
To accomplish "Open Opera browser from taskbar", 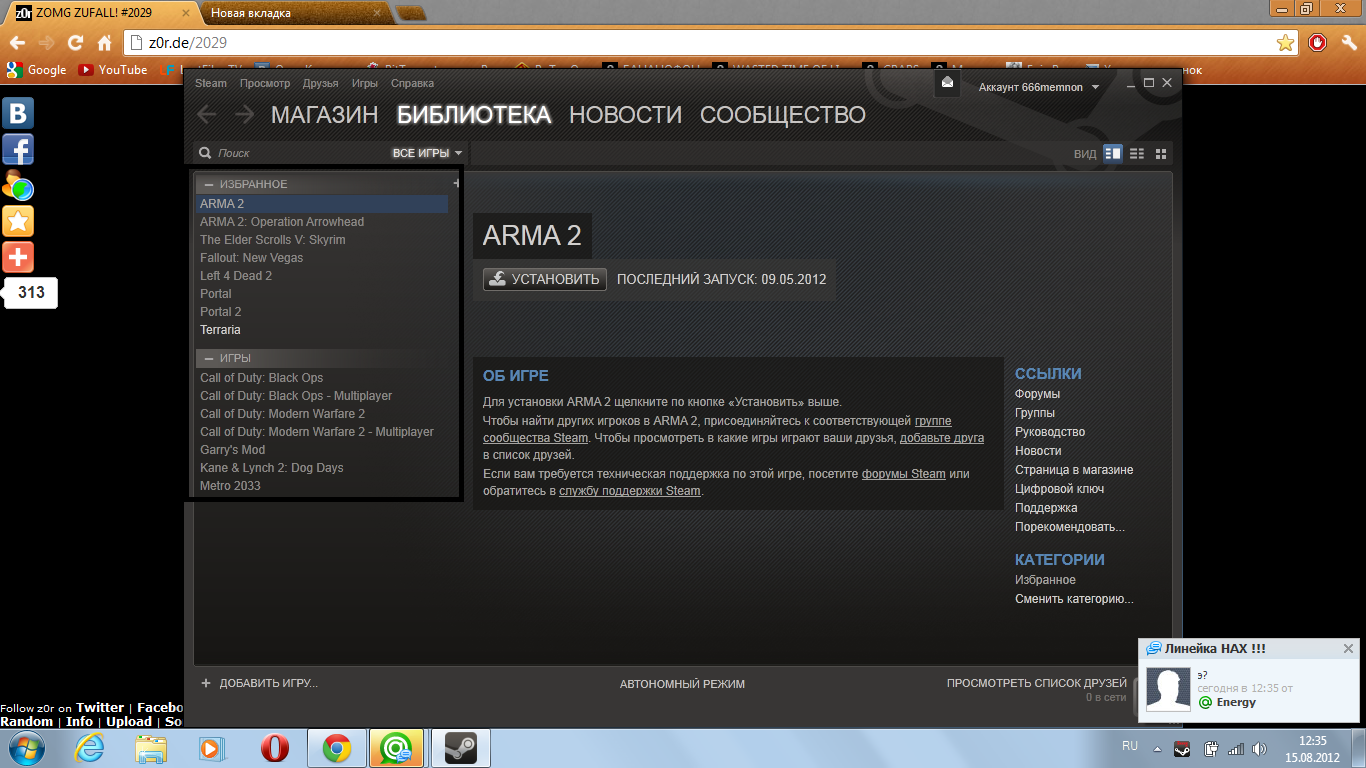I will (275, 748).
